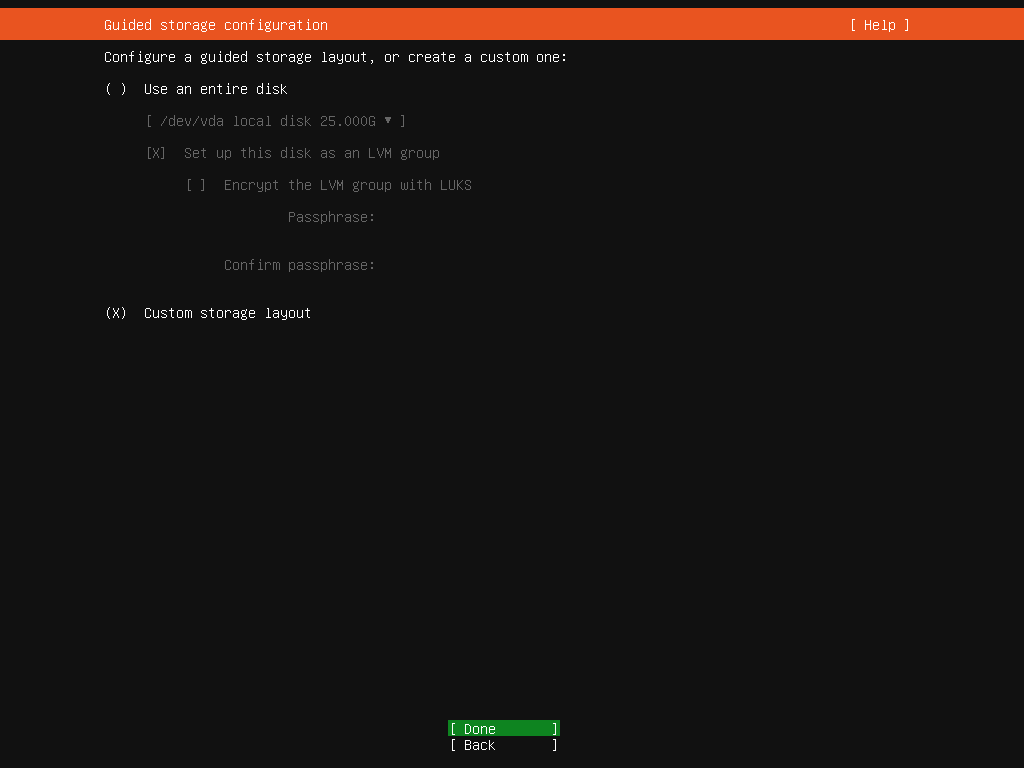1024x768 pixels.
Task: Click the disk selector arrow for /dev/vda
Action: click(x=389, y=121)
